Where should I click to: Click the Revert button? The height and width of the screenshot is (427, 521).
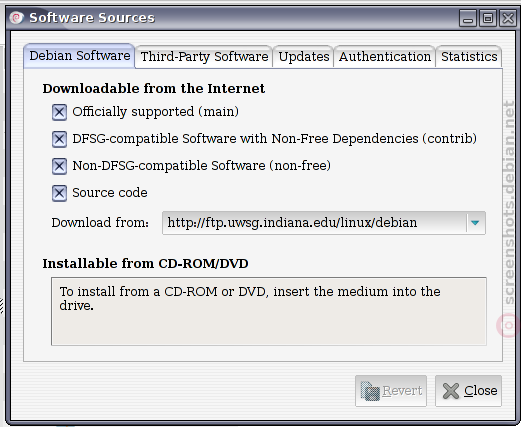[x=391, y=391]
